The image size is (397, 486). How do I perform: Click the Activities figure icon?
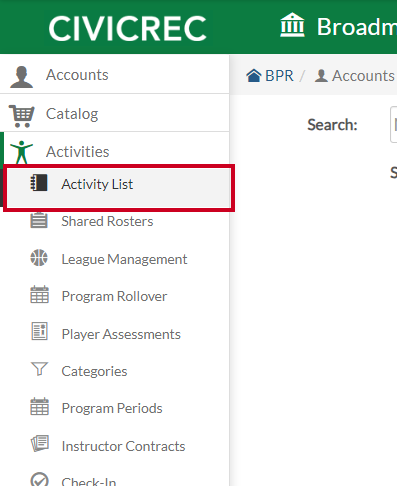tap(21, 152)
